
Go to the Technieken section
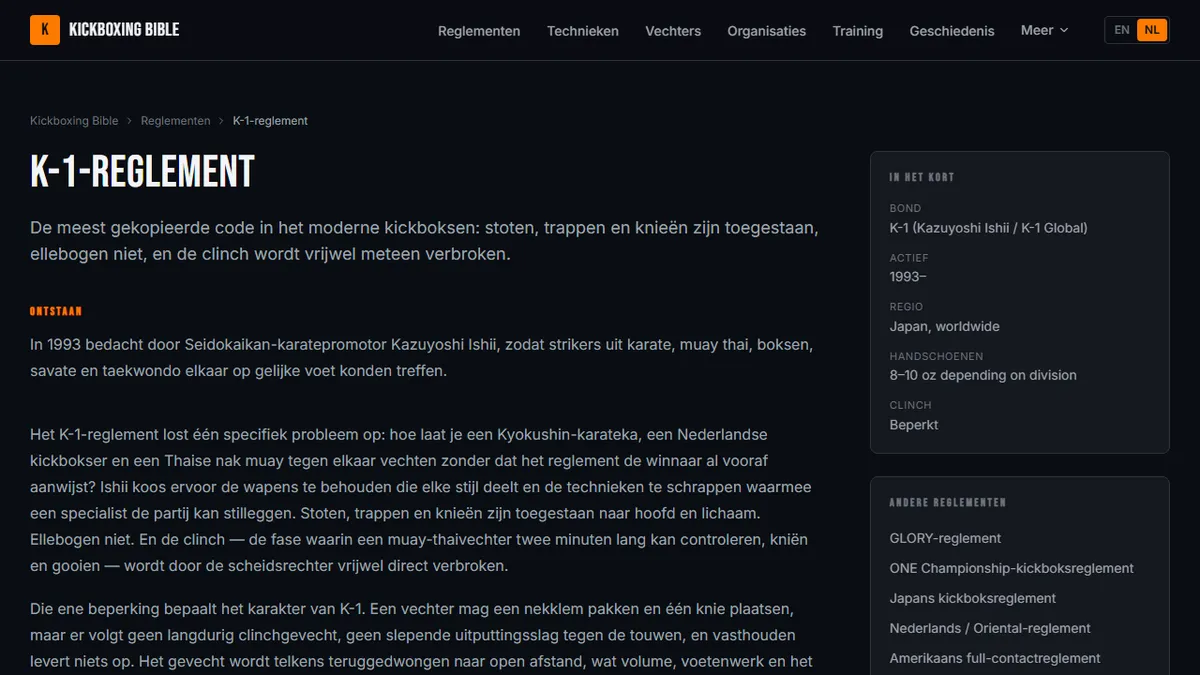point(583,31)
